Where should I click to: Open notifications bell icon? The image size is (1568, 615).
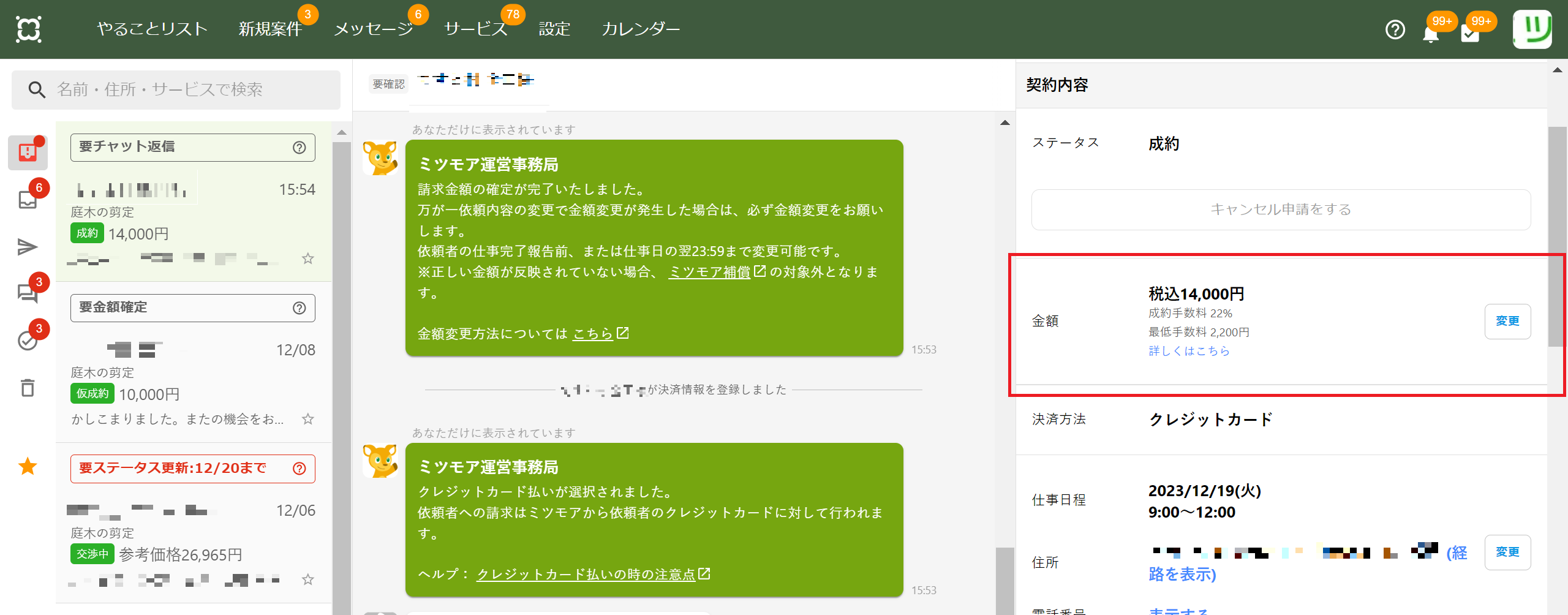coord(1430,33)
